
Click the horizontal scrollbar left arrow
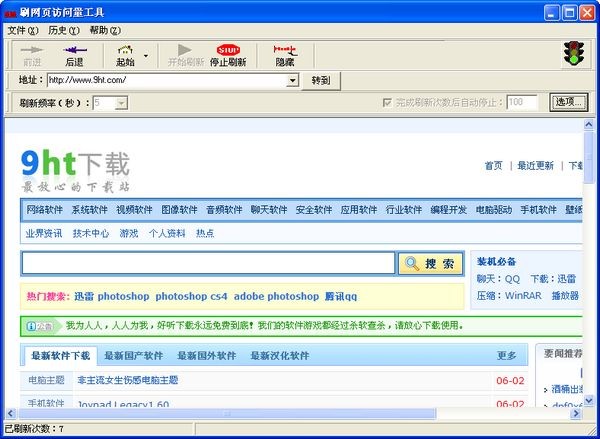pyautogui.click(x=11, y=413)
